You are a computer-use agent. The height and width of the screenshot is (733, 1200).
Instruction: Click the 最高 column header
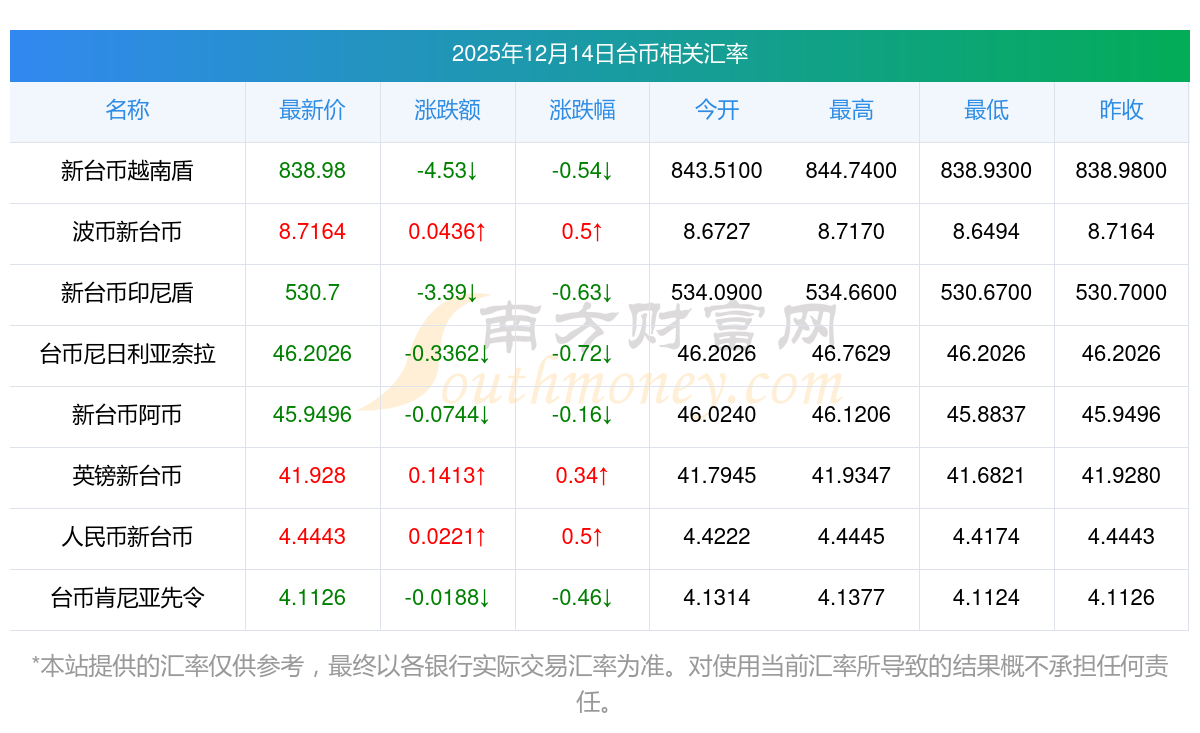point(851,111)
